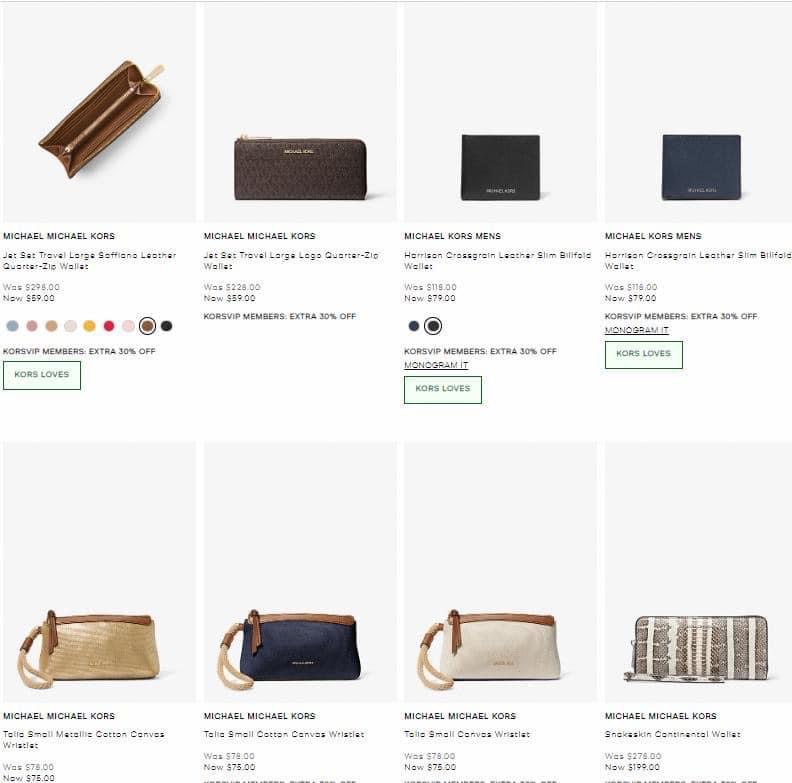This screenshot has height=783, width=792.
Task: Open the Snakeskin Continental Wallet title link
Action: [x=672, y=735]
